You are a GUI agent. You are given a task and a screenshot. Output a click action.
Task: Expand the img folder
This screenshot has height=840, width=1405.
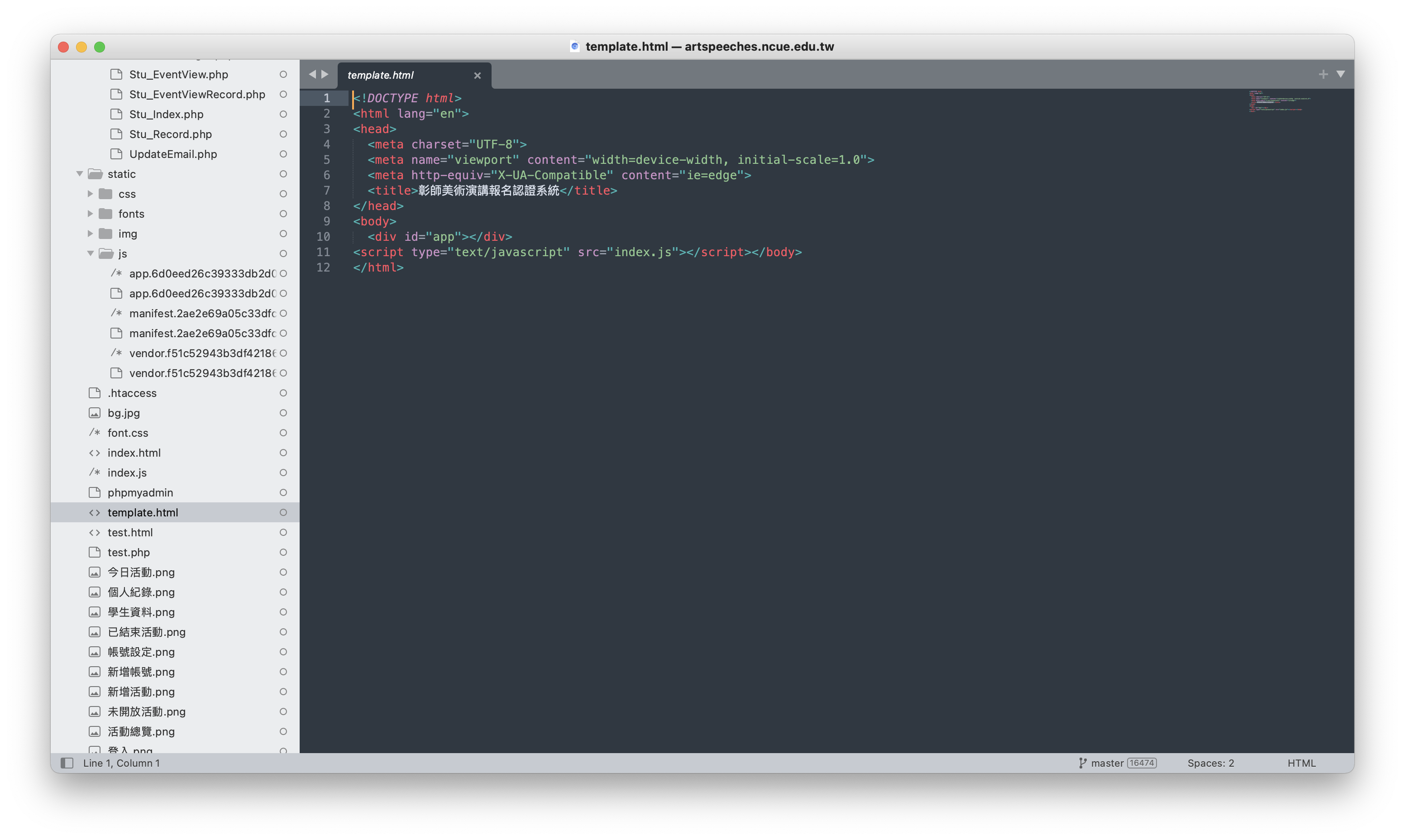(90, 233)
